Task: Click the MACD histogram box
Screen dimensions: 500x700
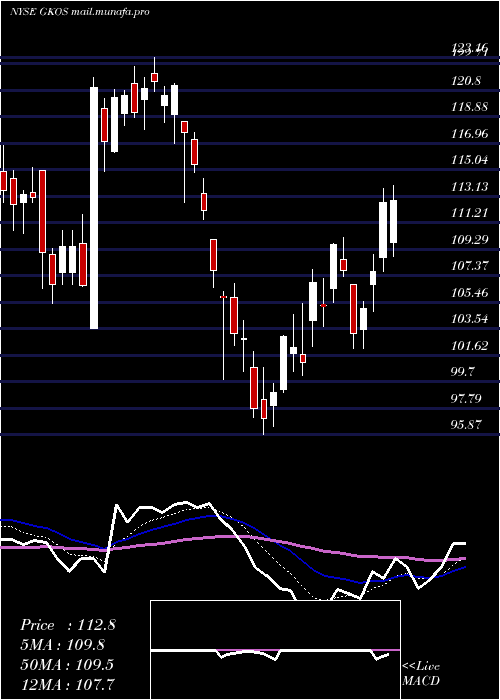Action: click(275, 650)
